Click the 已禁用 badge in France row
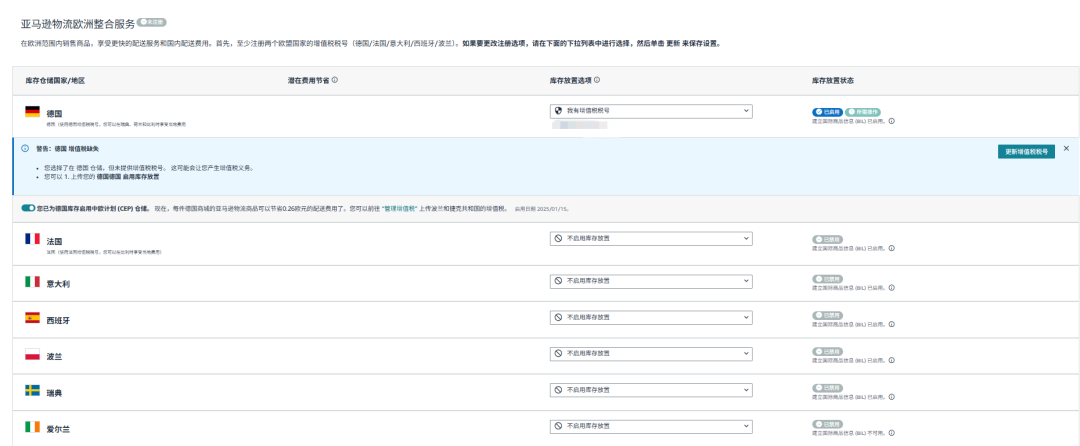1080x446 pixels. click(827, 239)
